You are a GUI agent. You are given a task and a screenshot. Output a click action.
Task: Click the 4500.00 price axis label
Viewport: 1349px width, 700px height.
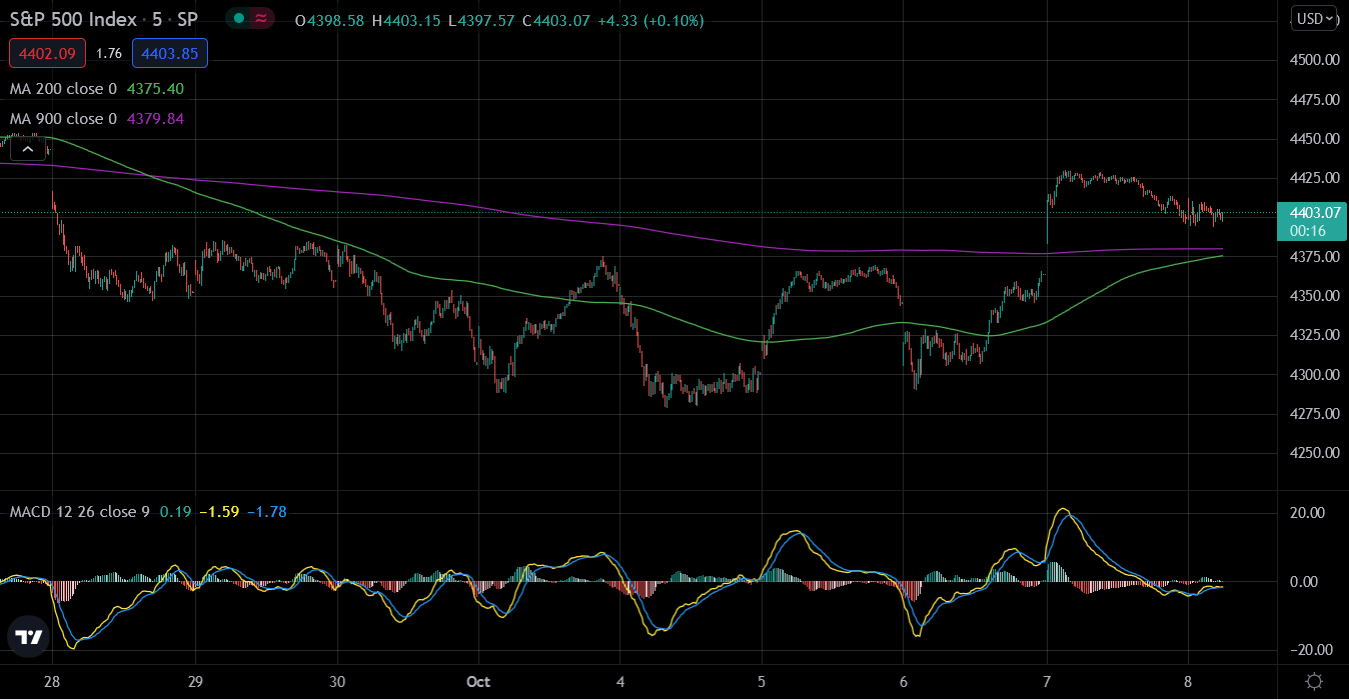click(x=1315, y=60)
